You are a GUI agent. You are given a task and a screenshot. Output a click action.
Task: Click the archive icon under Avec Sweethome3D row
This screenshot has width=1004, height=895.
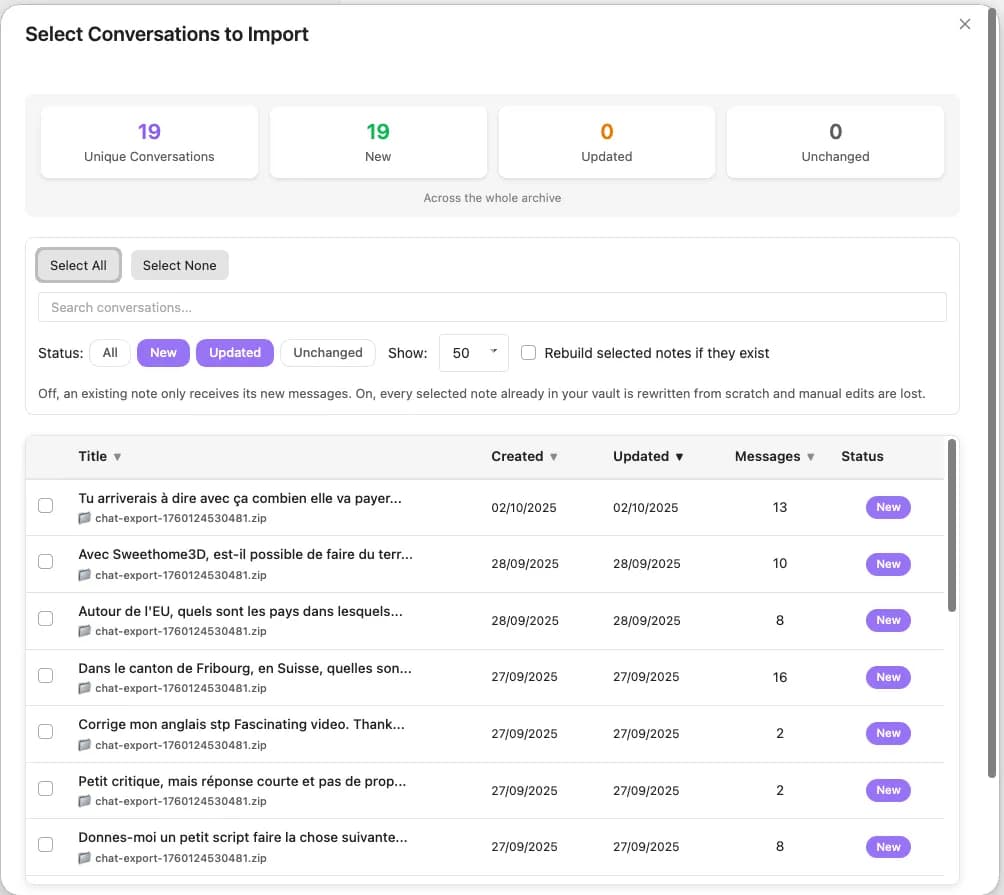(85, 575)
